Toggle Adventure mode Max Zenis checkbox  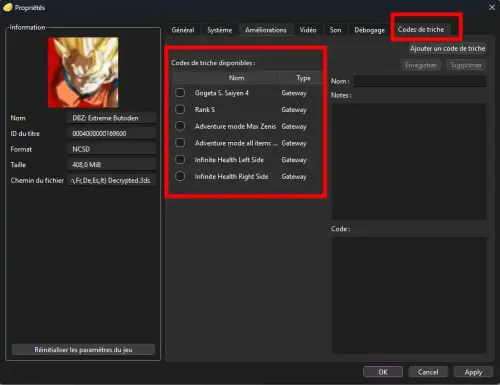[180, 126]
